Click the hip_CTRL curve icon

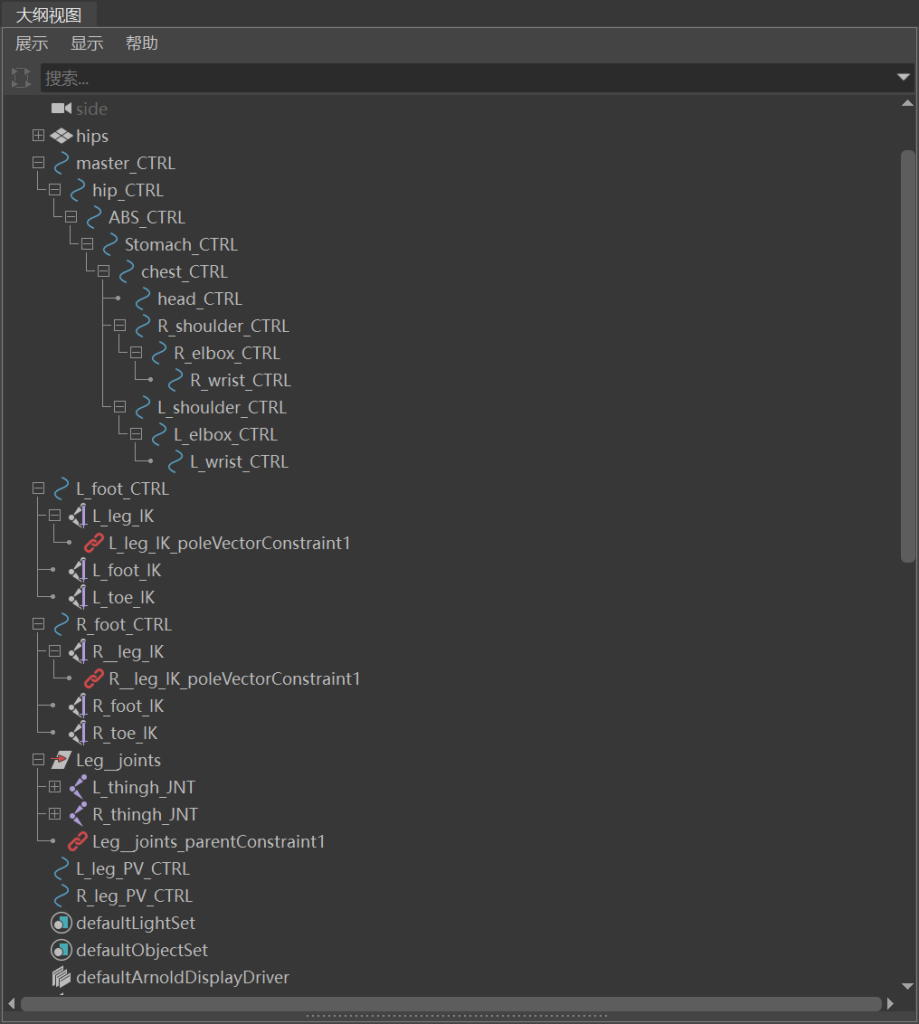click(x=78, y=190)
